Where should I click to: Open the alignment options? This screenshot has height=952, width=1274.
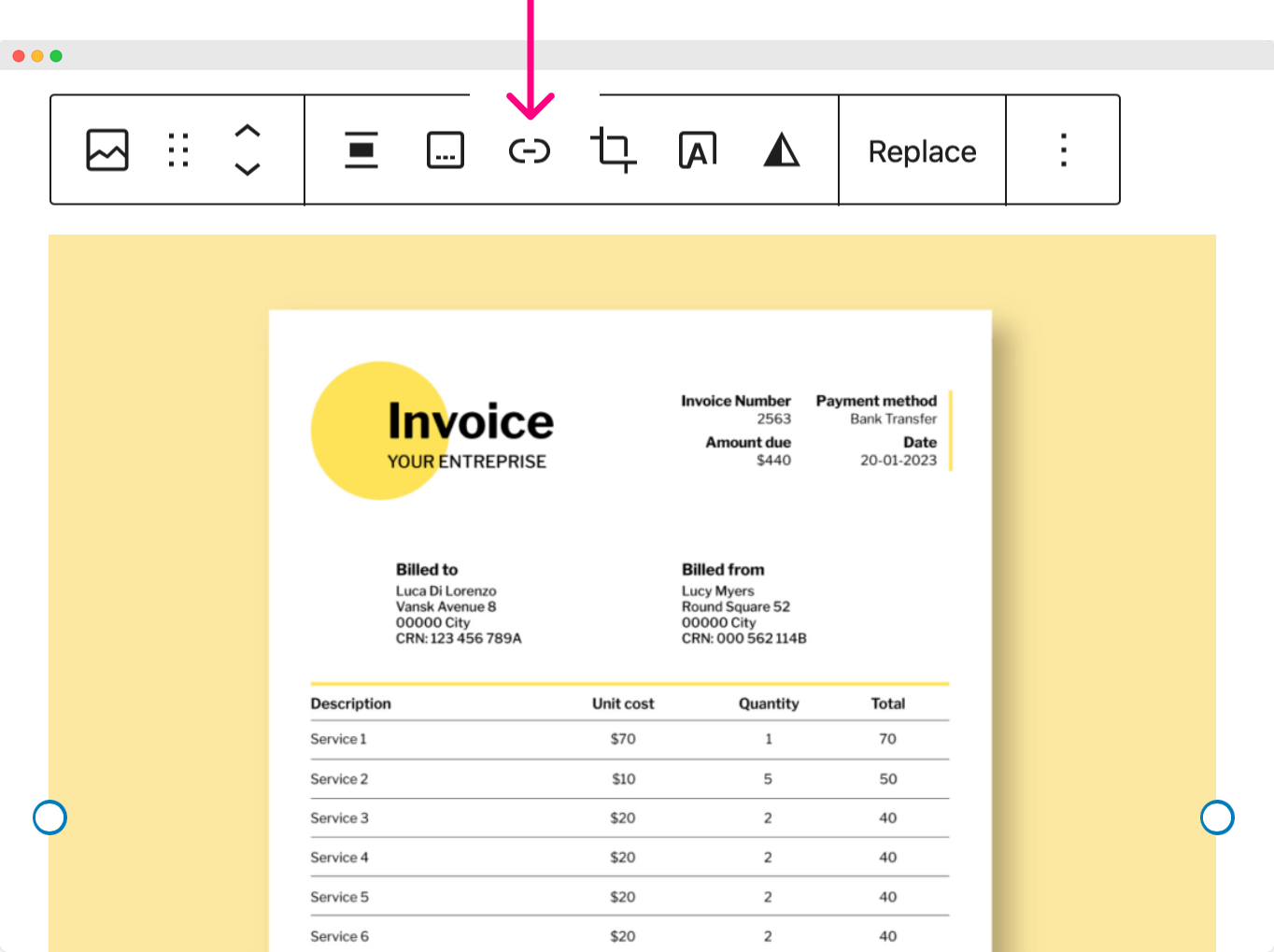[361, 150]
